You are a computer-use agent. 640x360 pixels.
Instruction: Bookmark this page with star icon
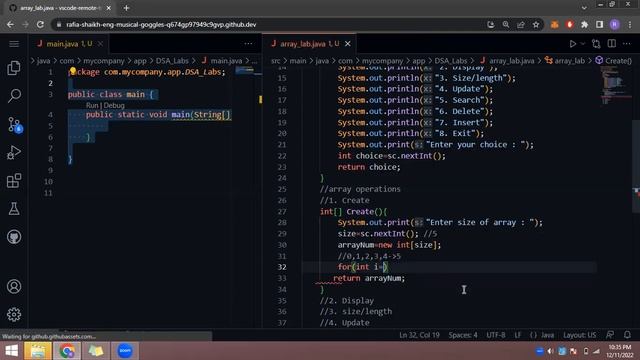click(x=536, y=24)
